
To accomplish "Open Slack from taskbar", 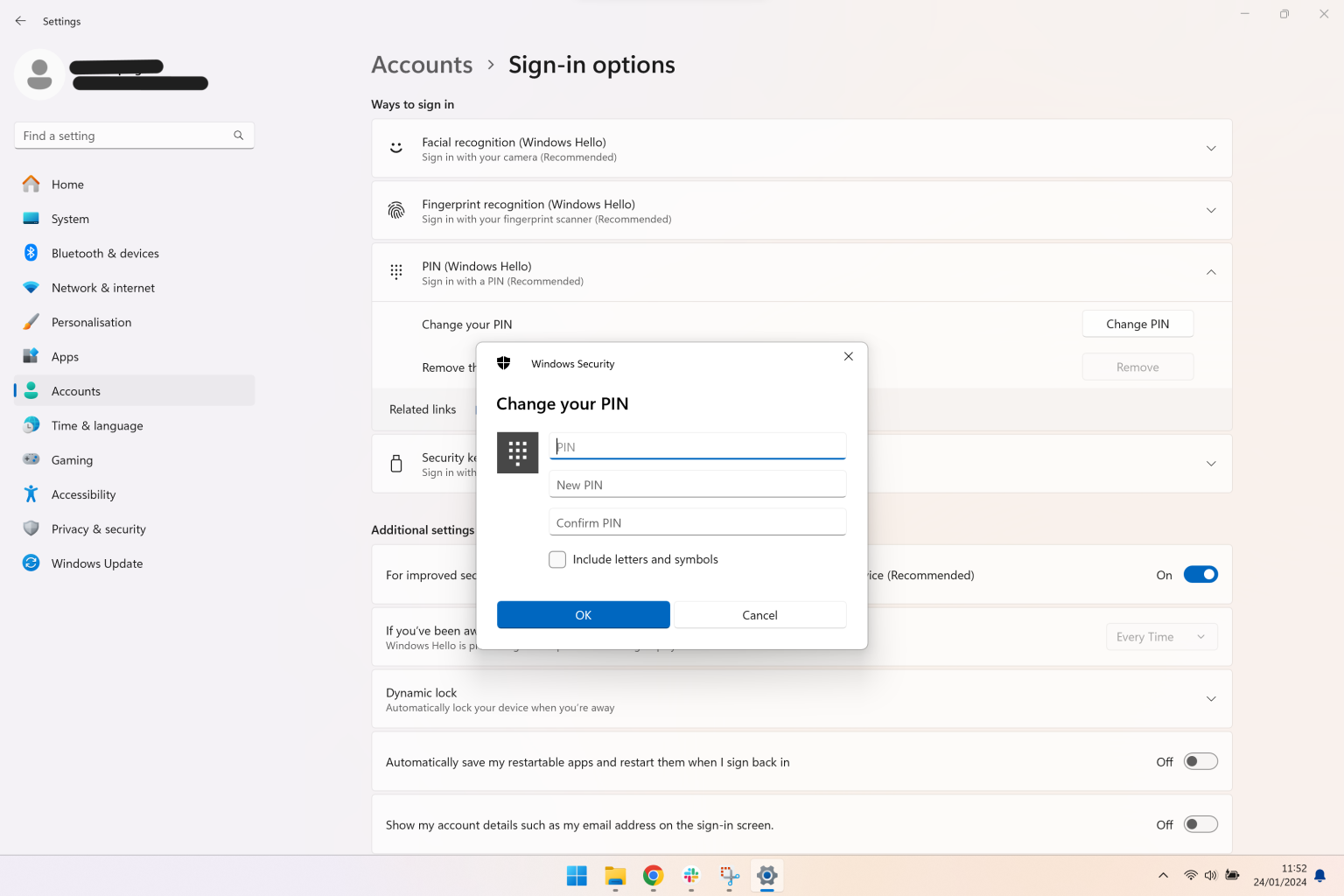I will click(x=691, y=876).
